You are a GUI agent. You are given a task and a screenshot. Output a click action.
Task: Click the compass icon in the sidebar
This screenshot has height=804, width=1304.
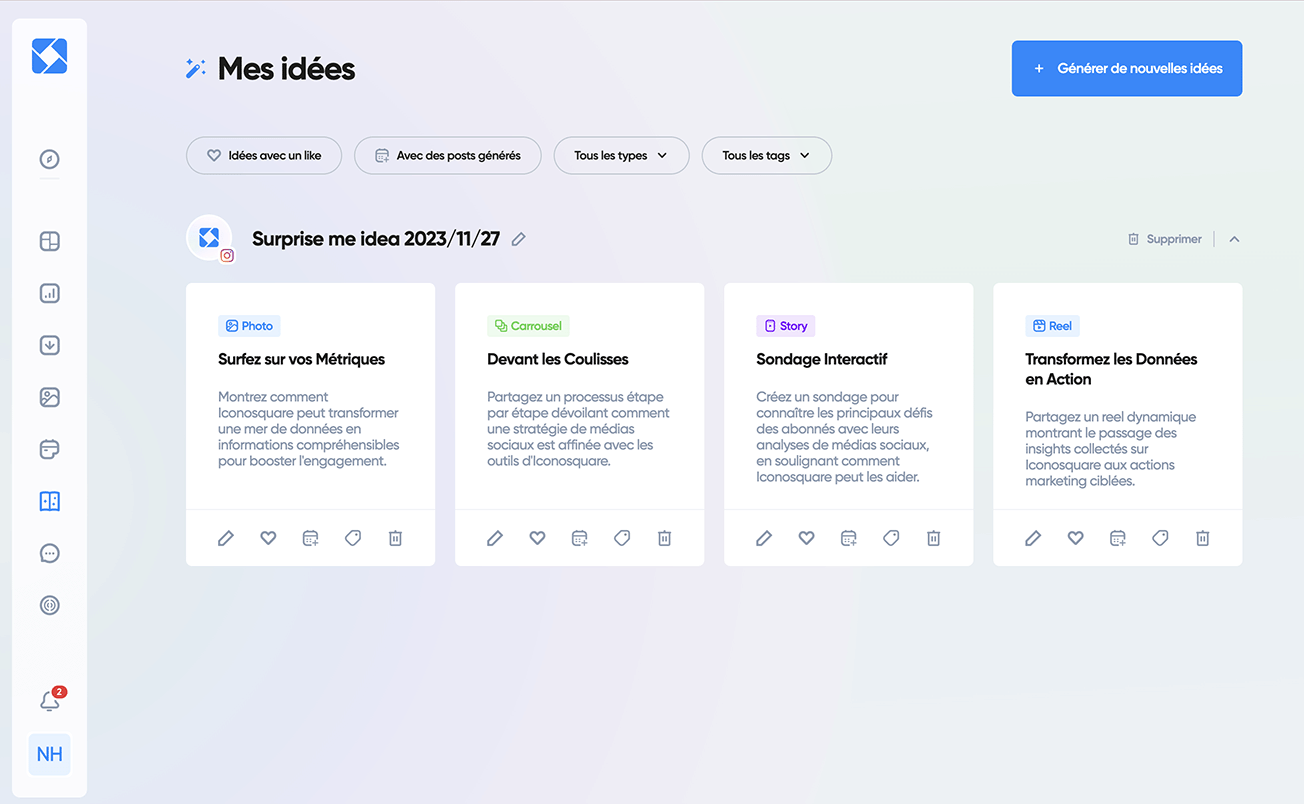tap(49, 159)
